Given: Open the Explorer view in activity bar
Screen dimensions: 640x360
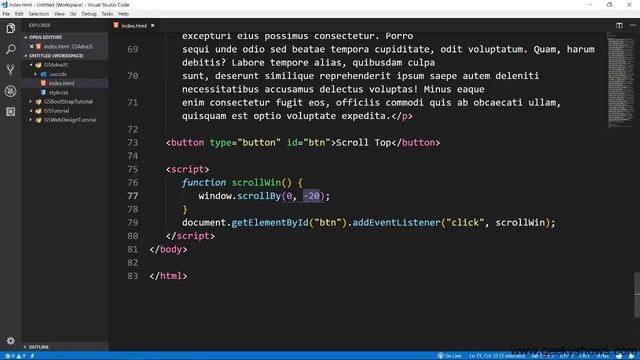Looking at the screenshot, I should click(x=11, y=28).
